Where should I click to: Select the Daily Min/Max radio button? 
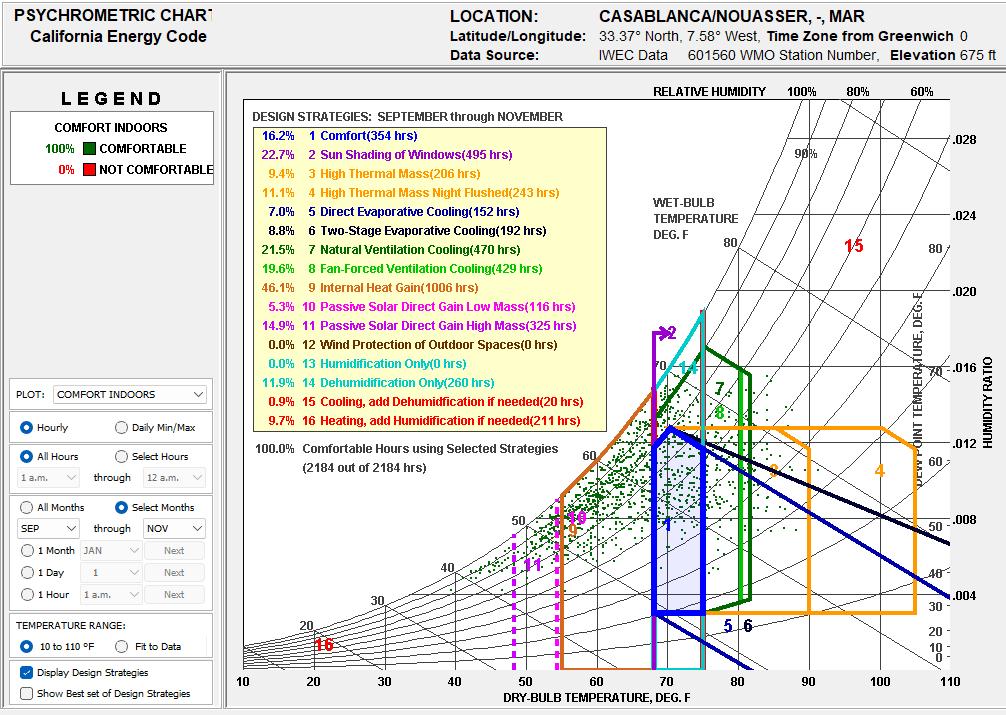tap(121, 427)
